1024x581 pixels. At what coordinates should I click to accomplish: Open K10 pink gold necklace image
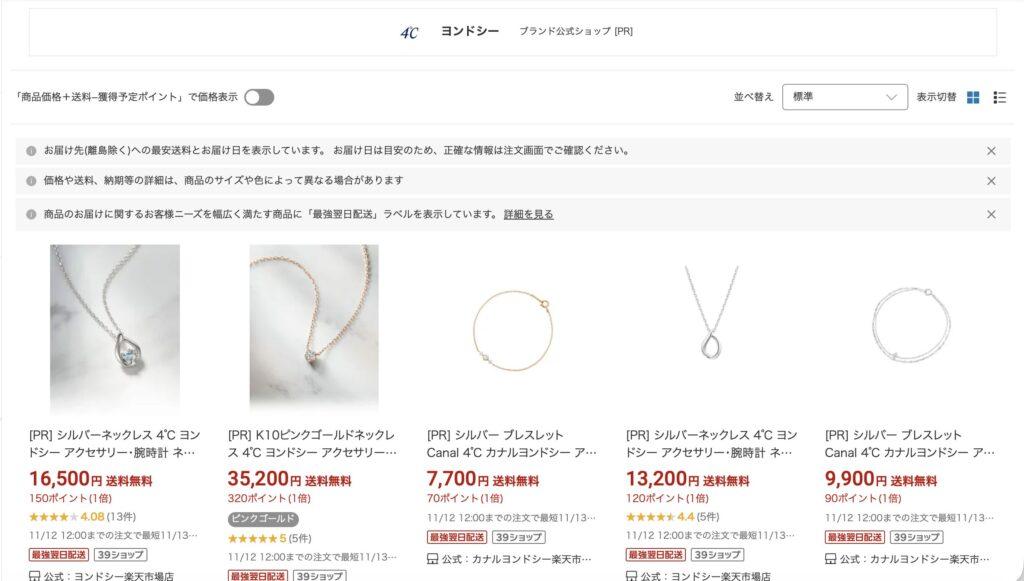pyautogui.click(x=314, y=328)
